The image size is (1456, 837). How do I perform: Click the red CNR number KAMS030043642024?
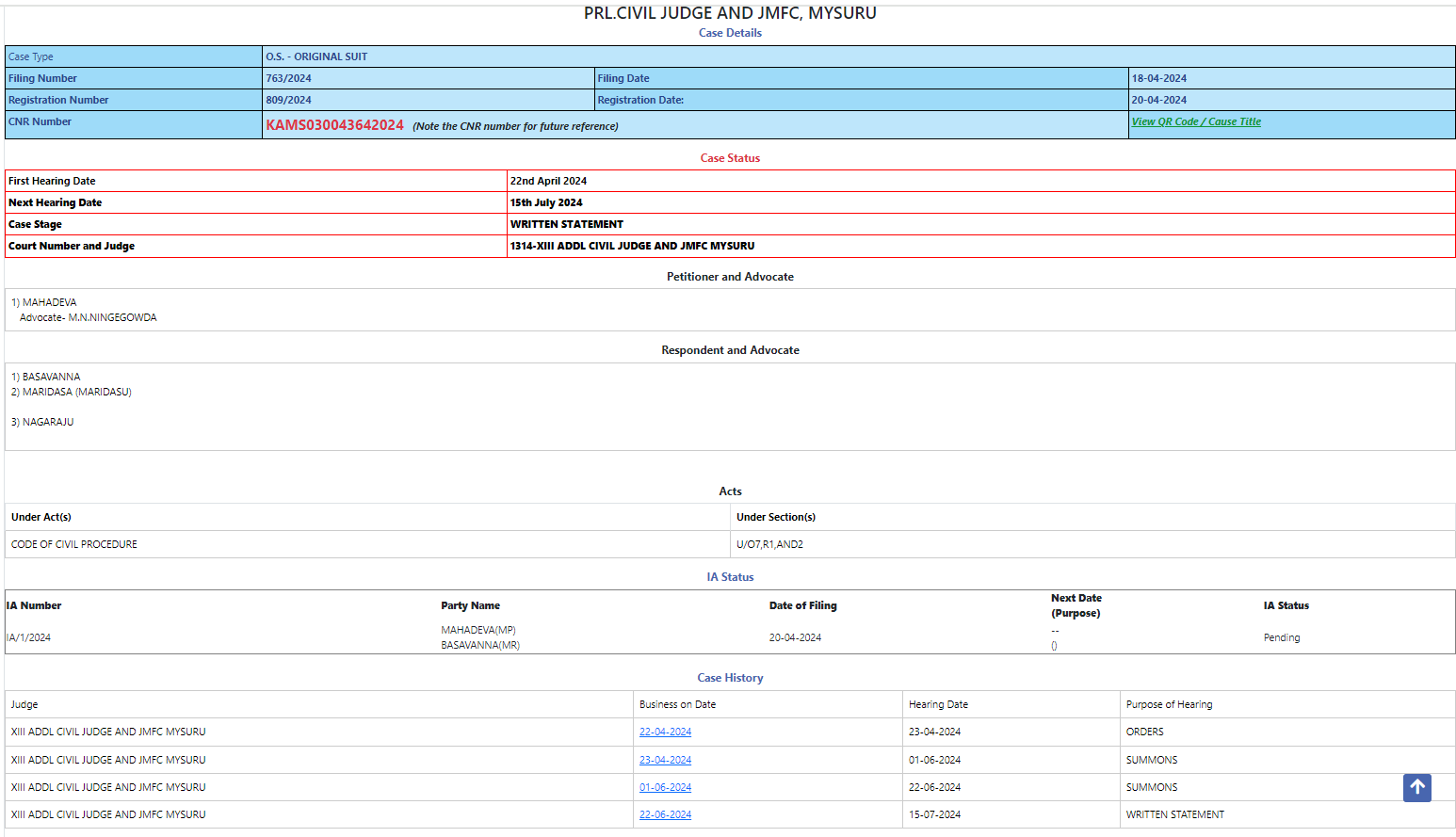(334, 125)
